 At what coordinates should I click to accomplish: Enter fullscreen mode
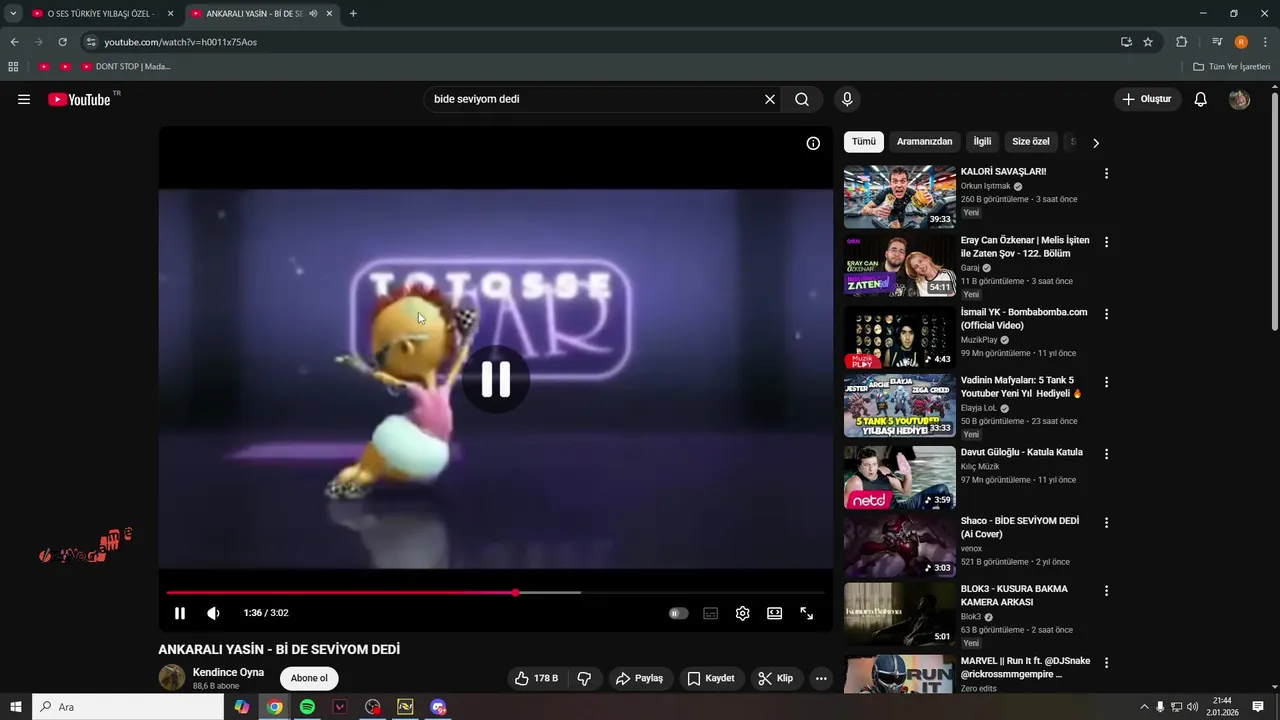(x=807, y=613)
